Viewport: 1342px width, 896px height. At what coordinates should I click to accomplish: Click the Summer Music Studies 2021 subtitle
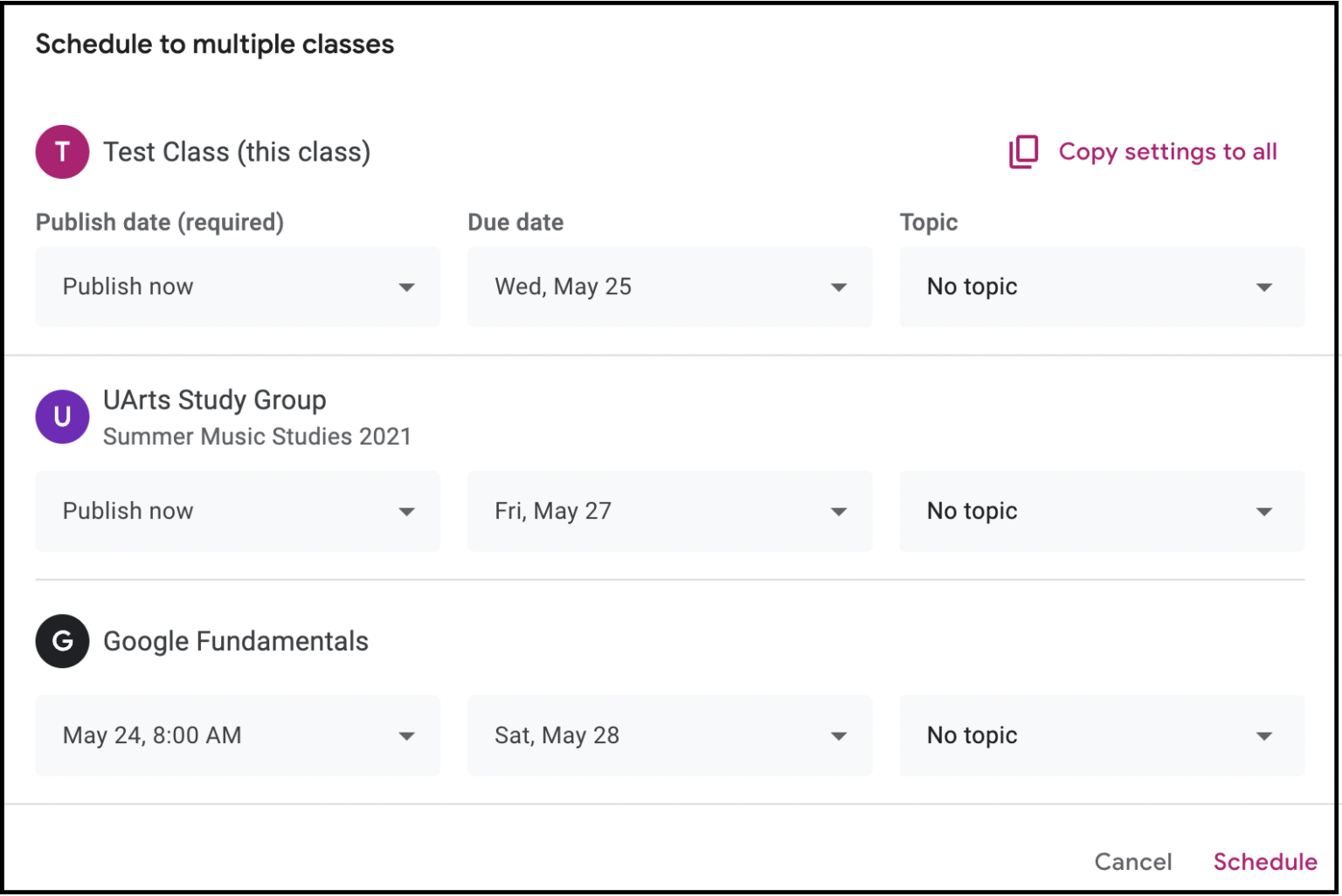257,437
